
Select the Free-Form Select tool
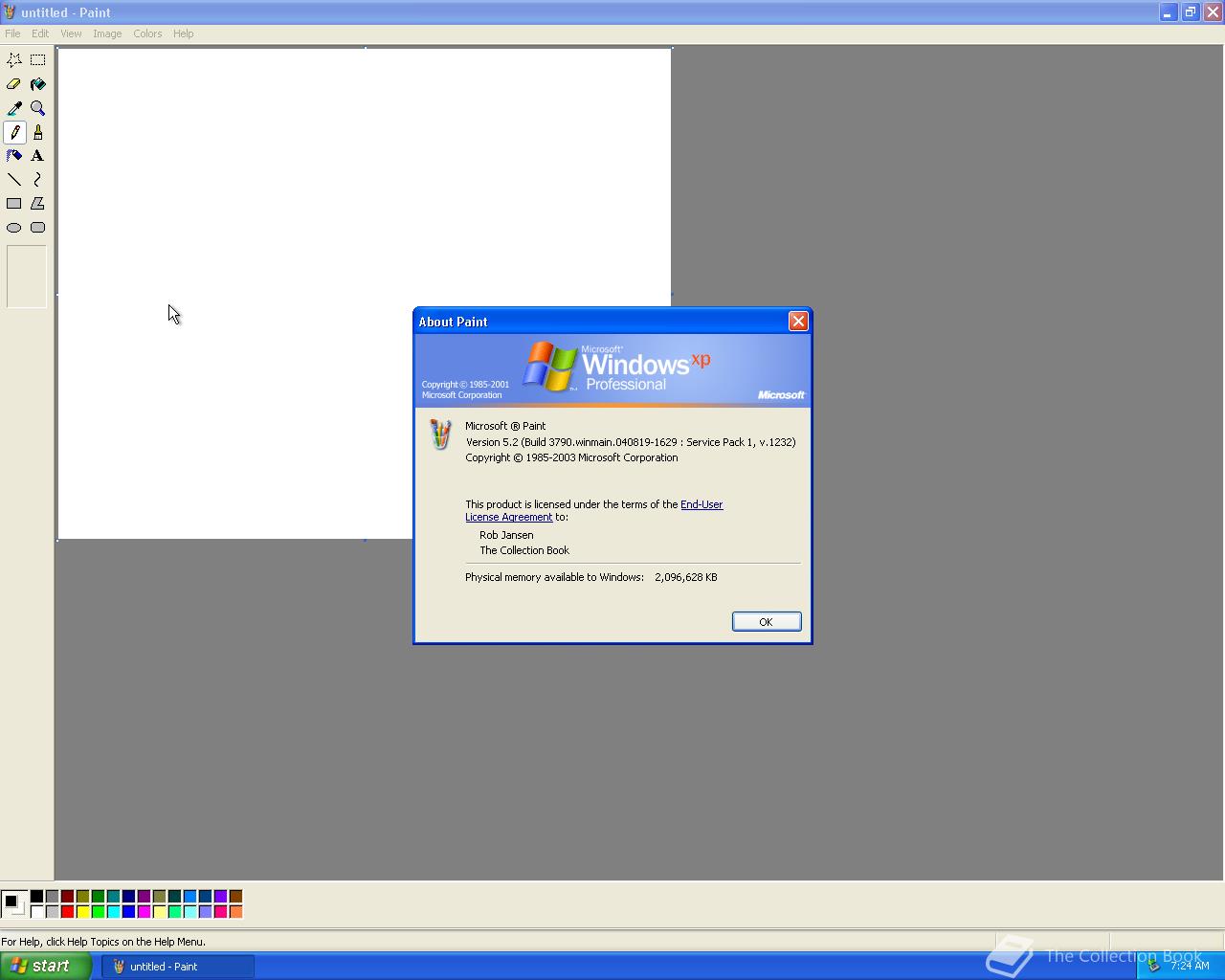click(14, 59)
